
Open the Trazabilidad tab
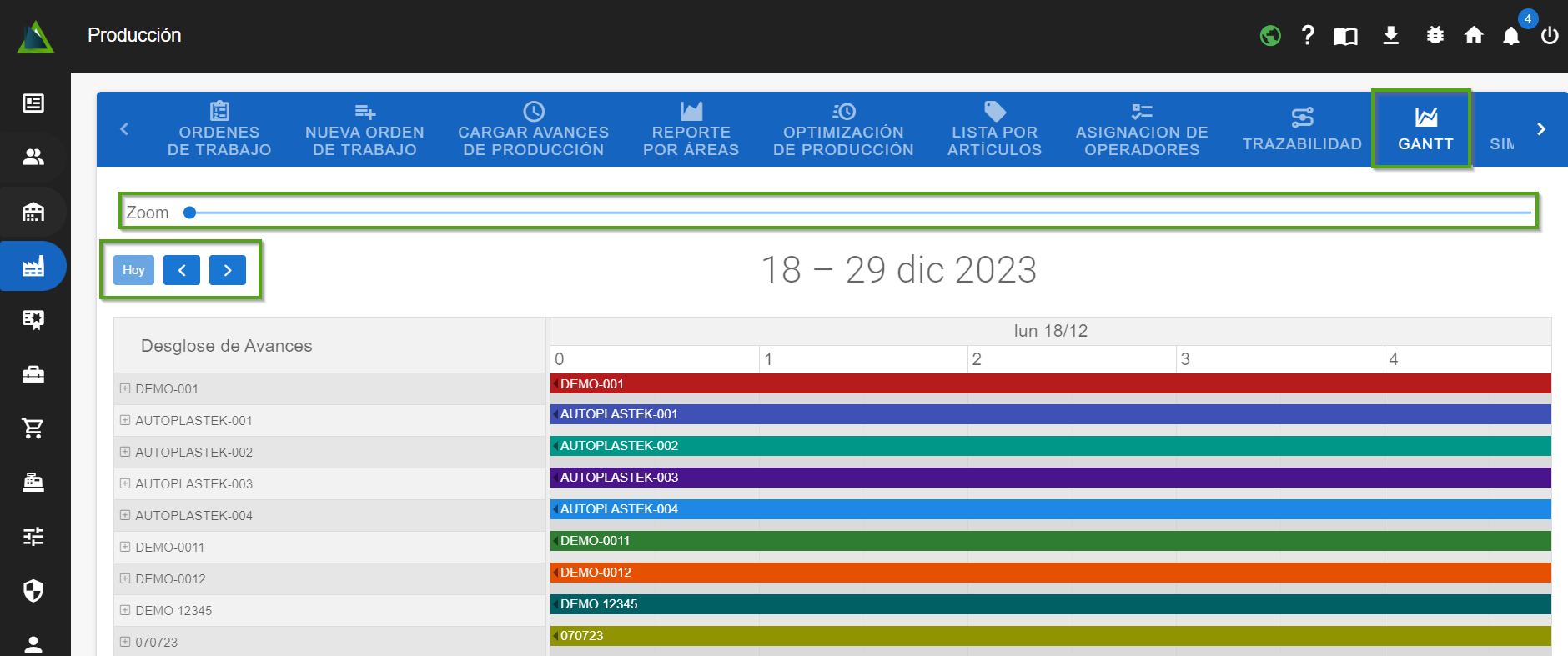[1301, 129]
